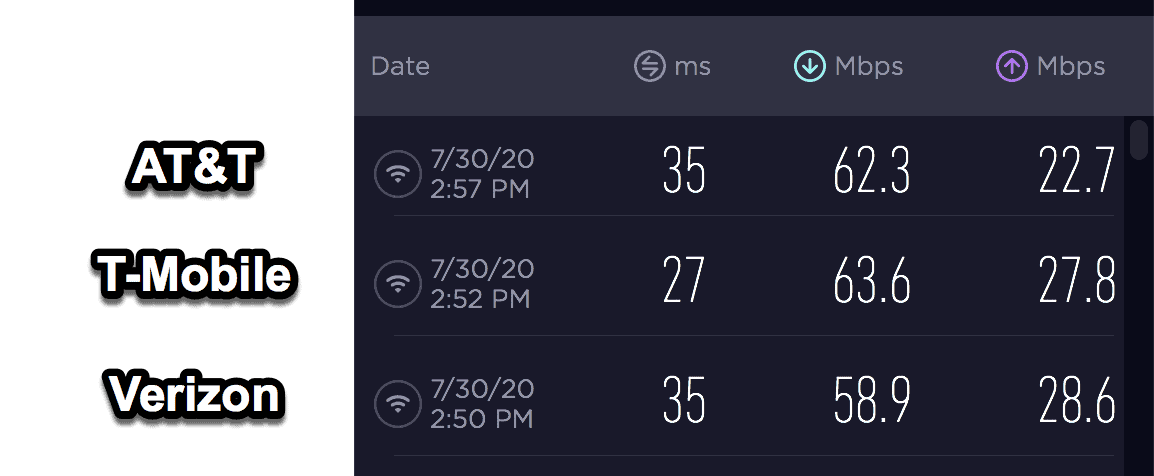Click the ping latency icon beside ms
Viewport: 1154px width, 476px height.
click(x=650, y=66)
